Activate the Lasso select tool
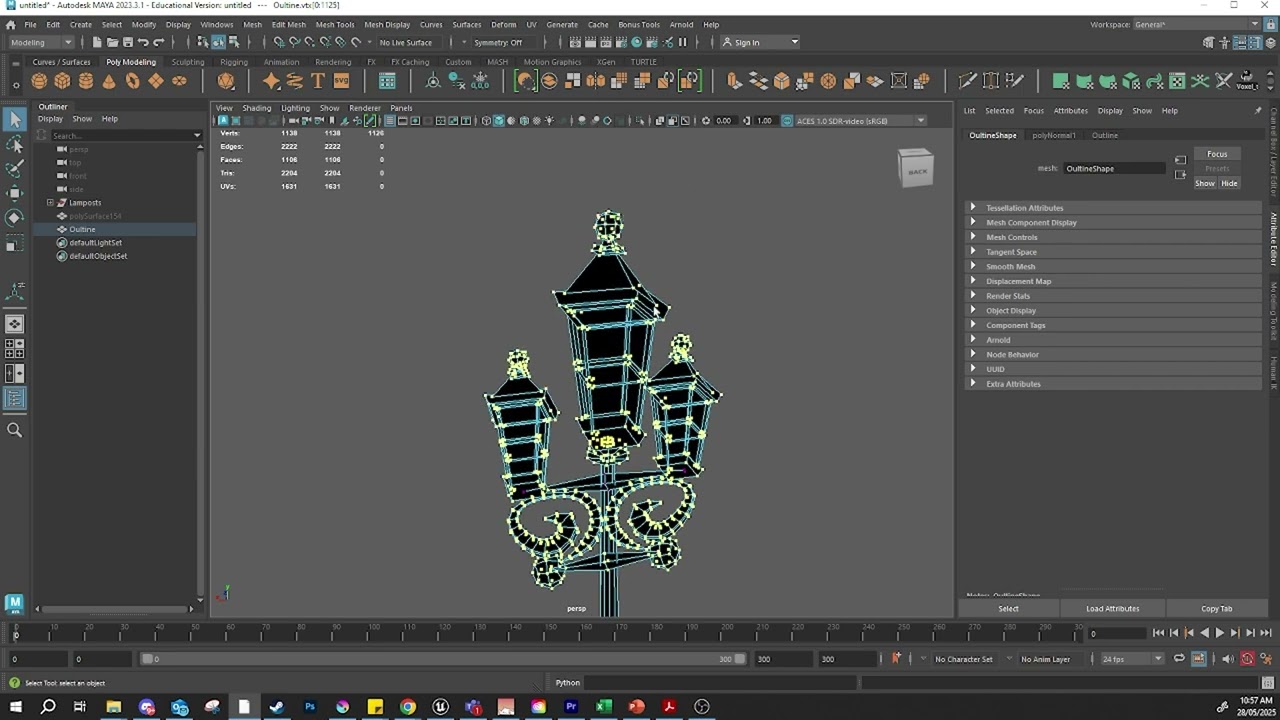The height and width of the screenshot is (720, 1280). click(15, 145)
